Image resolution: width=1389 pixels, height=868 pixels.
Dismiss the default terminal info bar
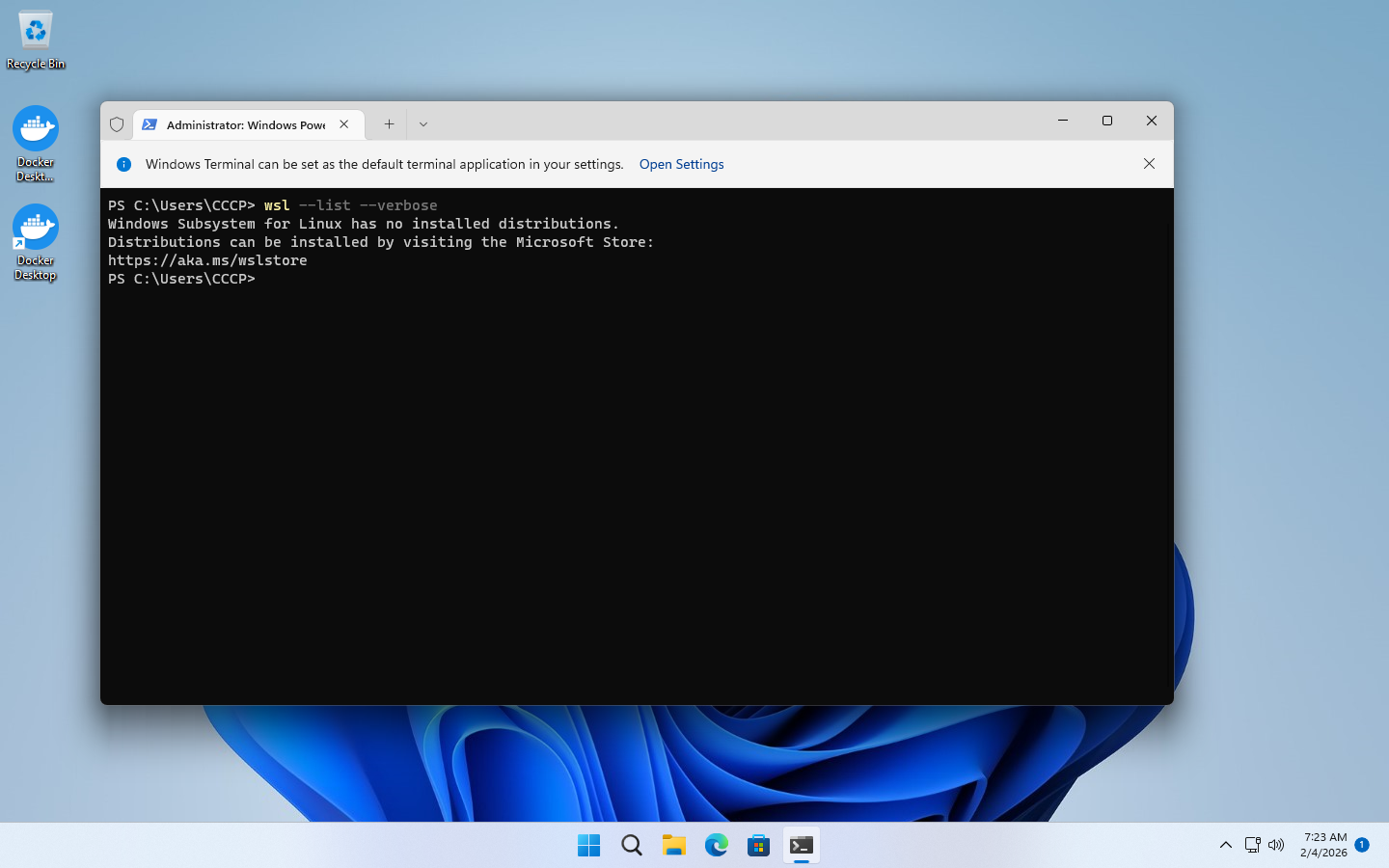[x=1149, y=164]
